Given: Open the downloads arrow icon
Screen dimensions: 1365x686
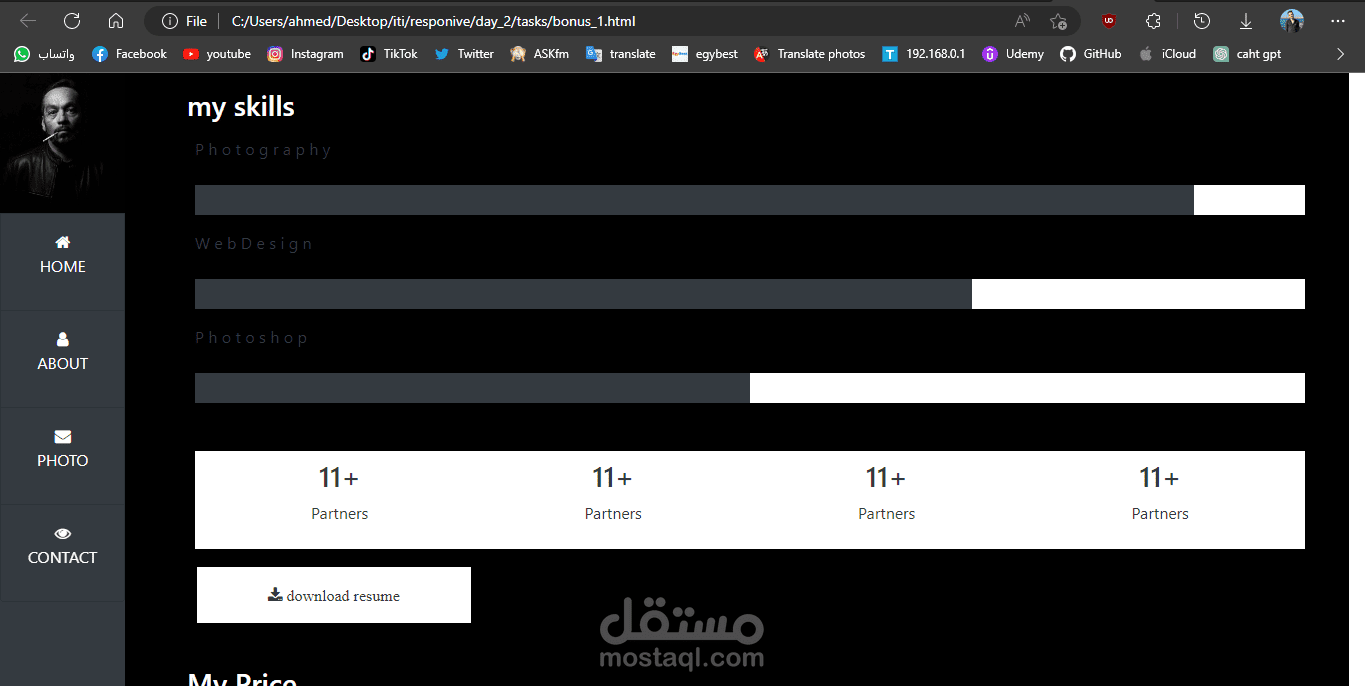Looking at the screenshot, I should pyautogui.click(x=1246, y=21).
